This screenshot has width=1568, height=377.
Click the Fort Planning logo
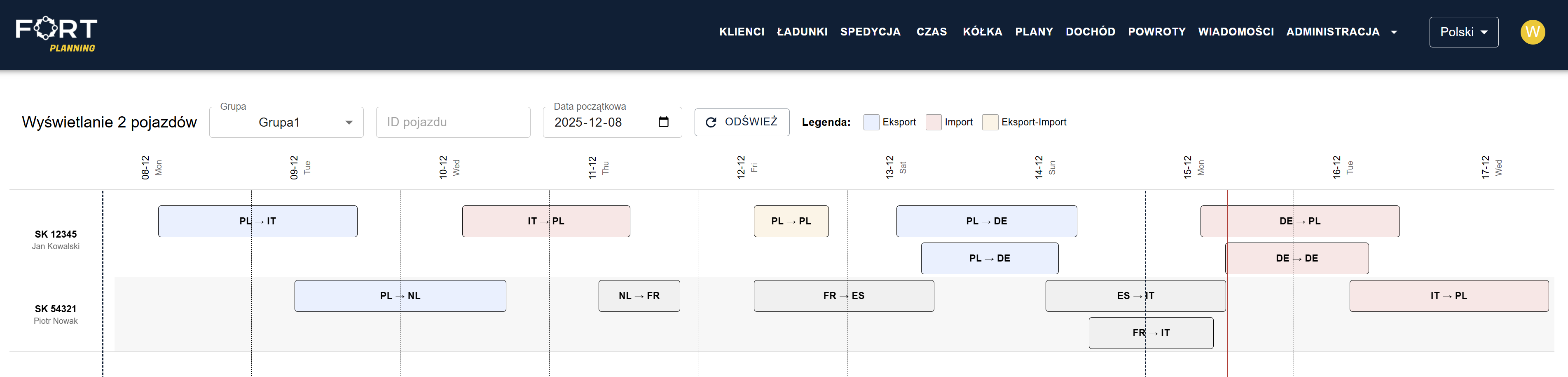tap(56, 34)
